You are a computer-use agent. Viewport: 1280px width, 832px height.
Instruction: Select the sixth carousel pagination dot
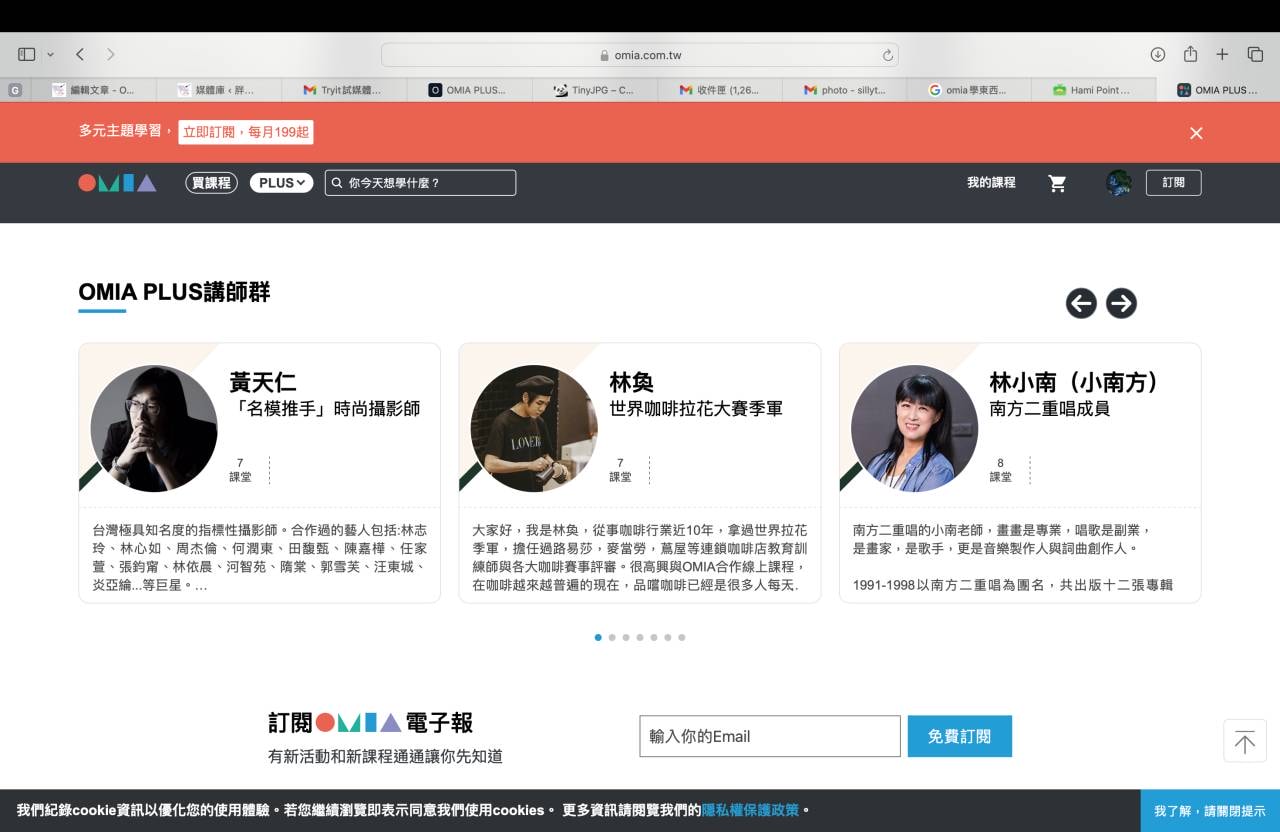point(668,637)
